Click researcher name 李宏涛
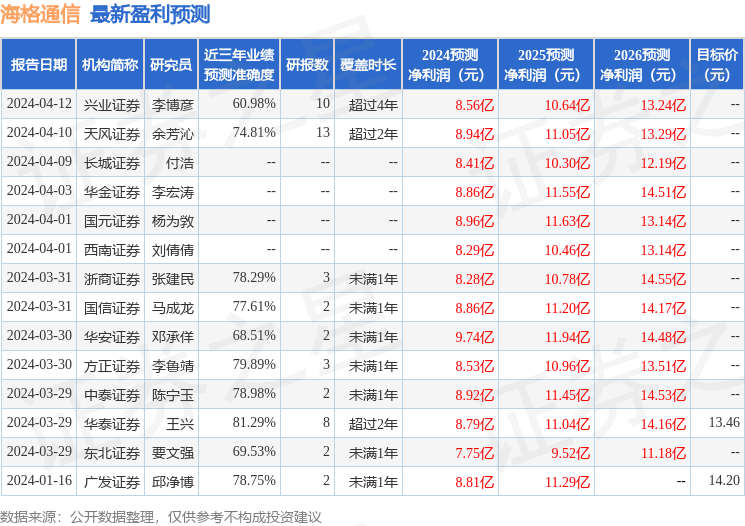Image resolution: width=745 pixels, height=526 pixels. click(172, 192)
